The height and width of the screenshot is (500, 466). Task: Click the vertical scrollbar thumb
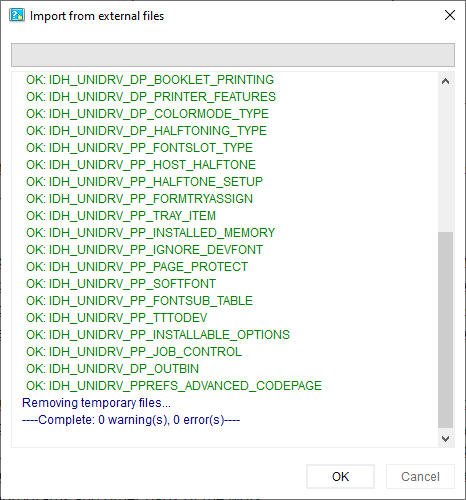445,330
